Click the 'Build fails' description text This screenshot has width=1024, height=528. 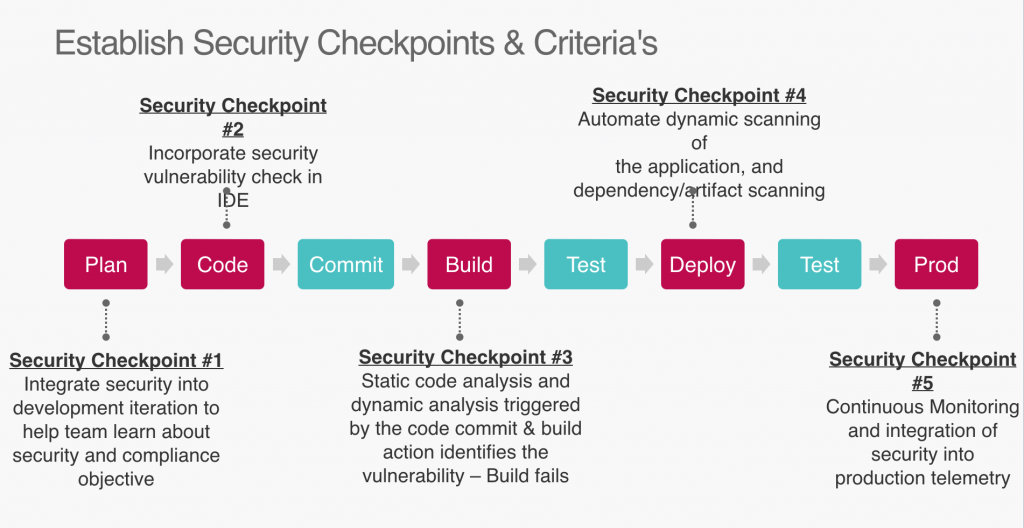527,475
